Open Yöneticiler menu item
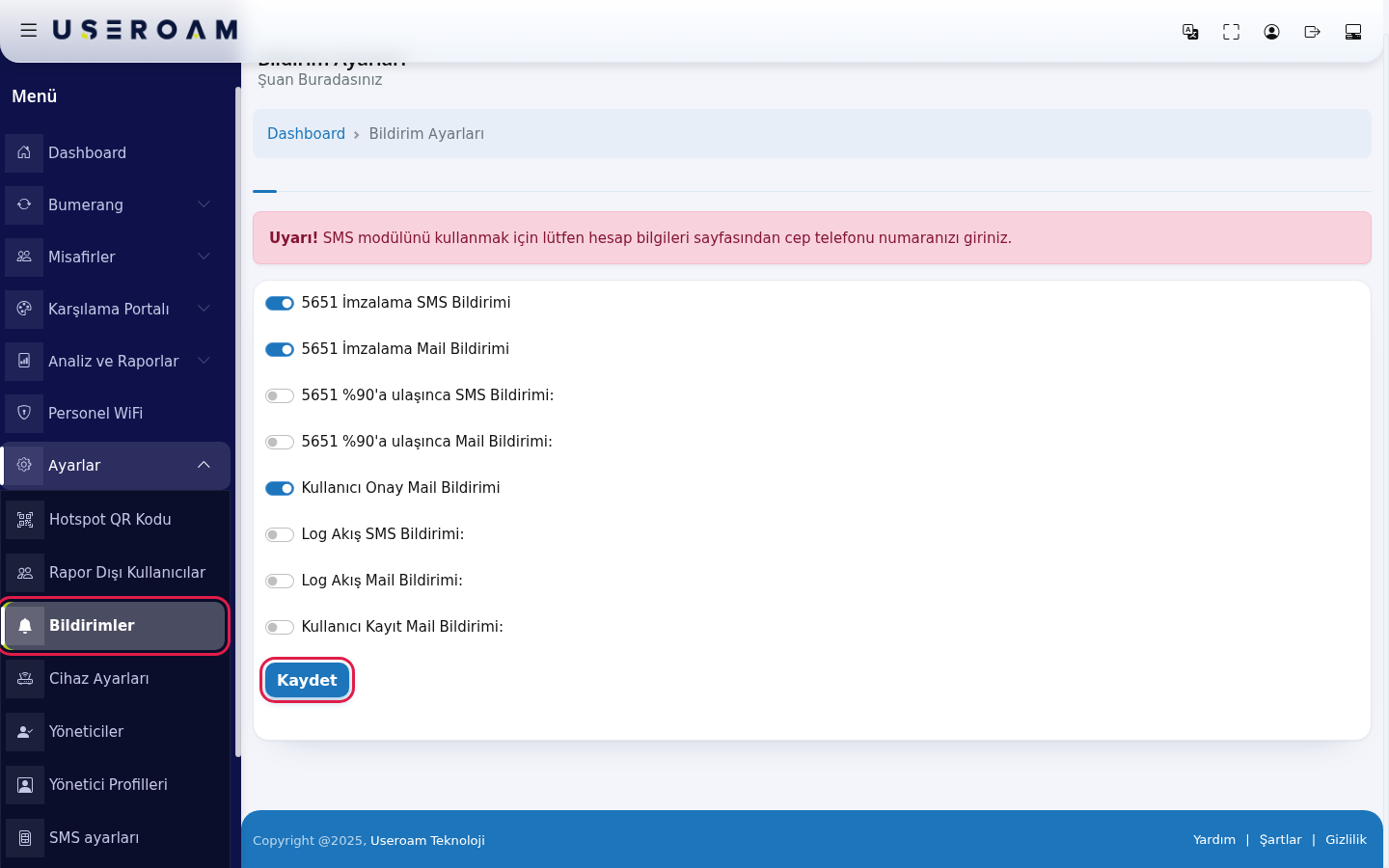The height and width of the screenshot is (868, 1389). pos(116,732)
